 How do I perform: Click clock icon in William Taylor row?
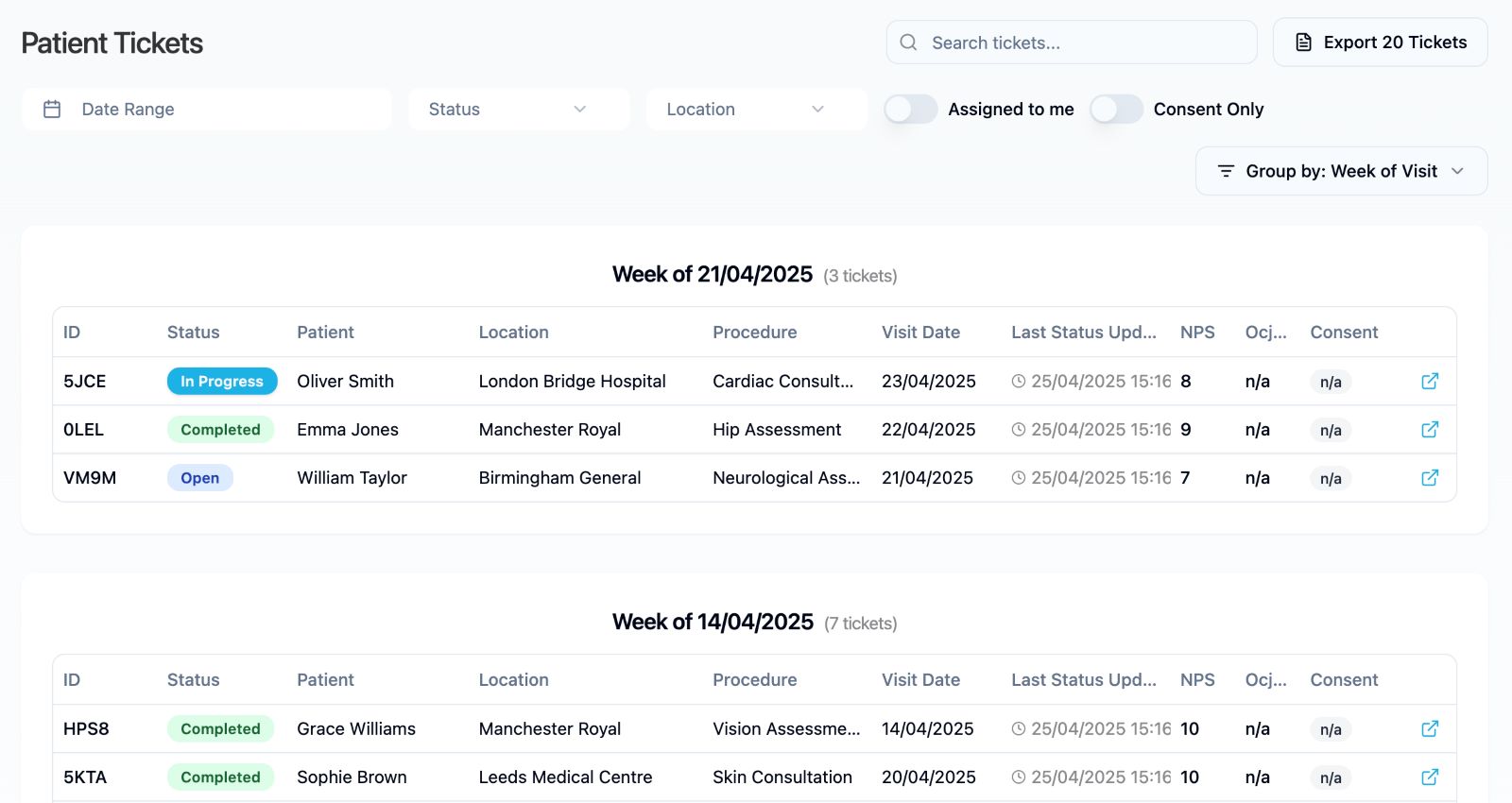tap(1019, 478)
